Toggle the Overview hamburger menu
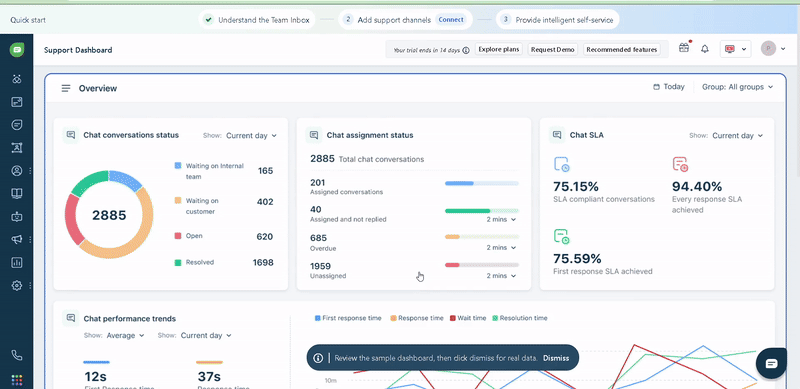This screenshot has height=389, width=800. [x=66, y=88]
